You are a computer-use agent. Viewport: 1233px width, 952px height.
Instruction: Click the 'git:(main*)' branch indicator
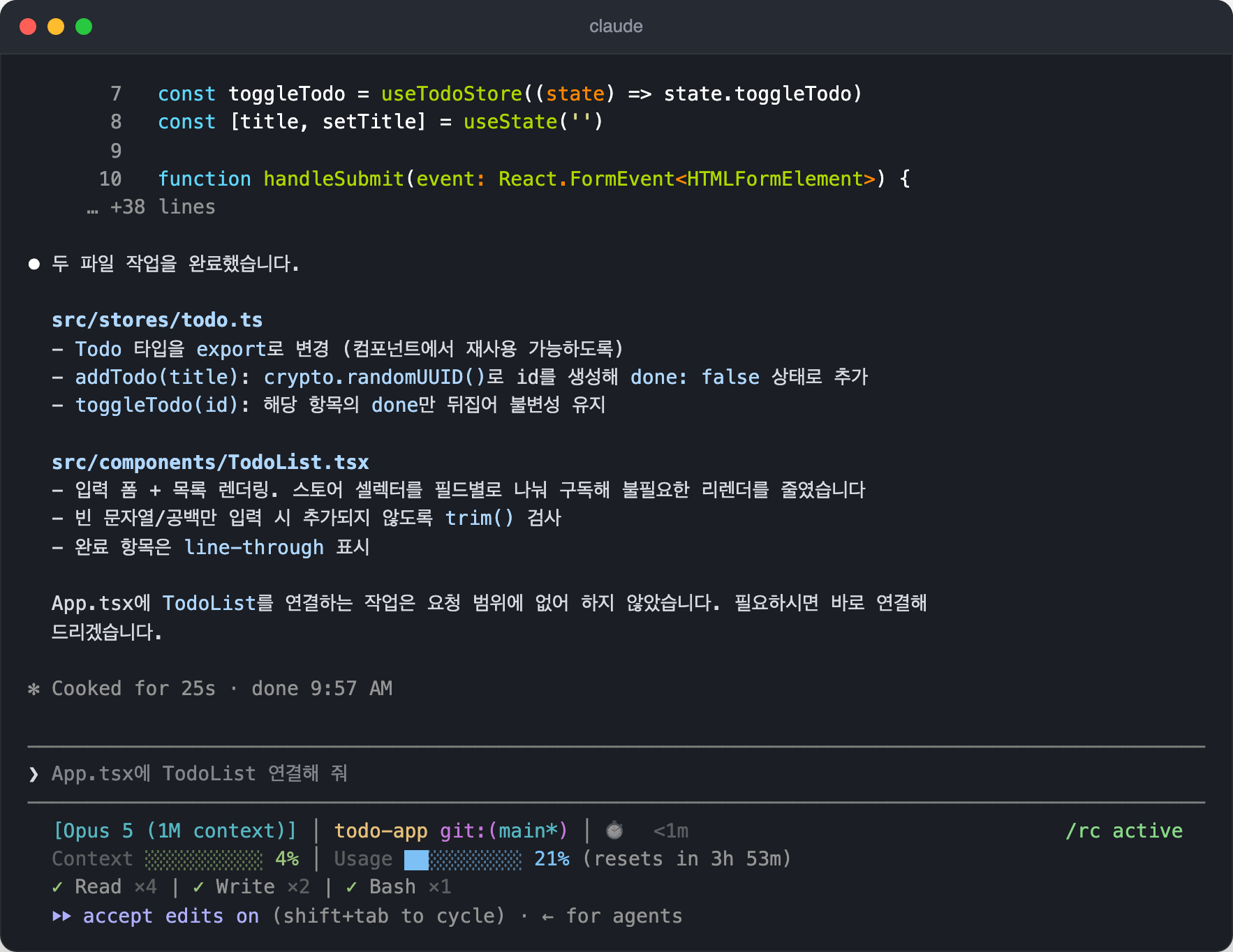[504, 831]
